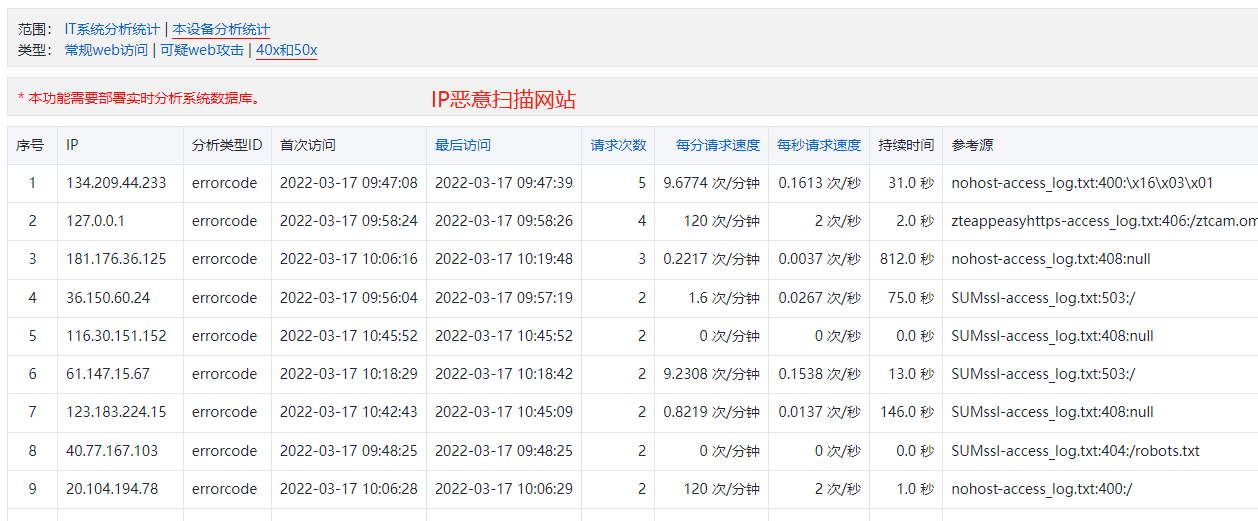Image resolution: width=1258 pixels, height=521 pixels.
Task: Select IP cell 20.104.194.78
Action: [112, 489]
